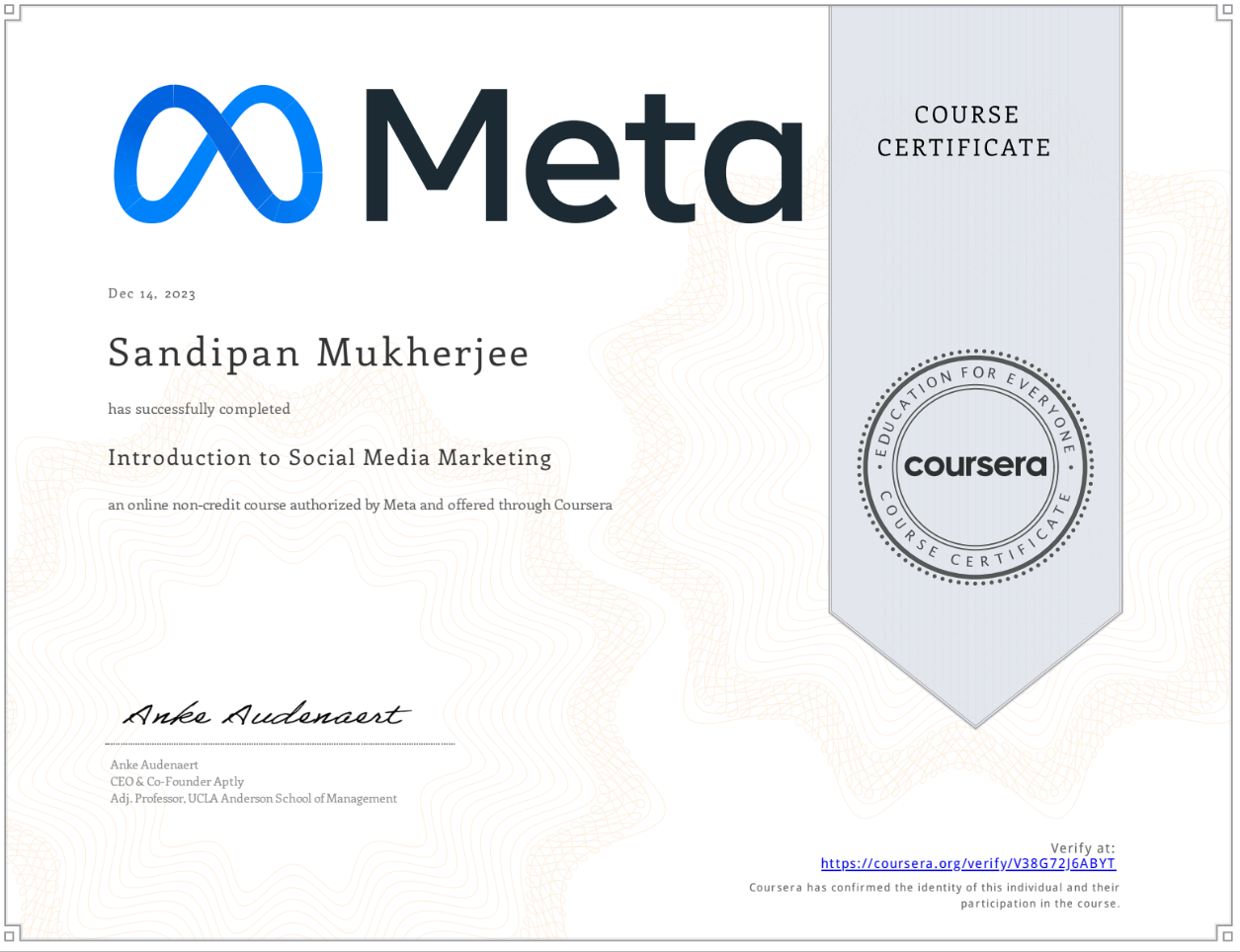Click the 'Verify at:' label
This screenshot has height=952, width=1240.
point(1083,848)
